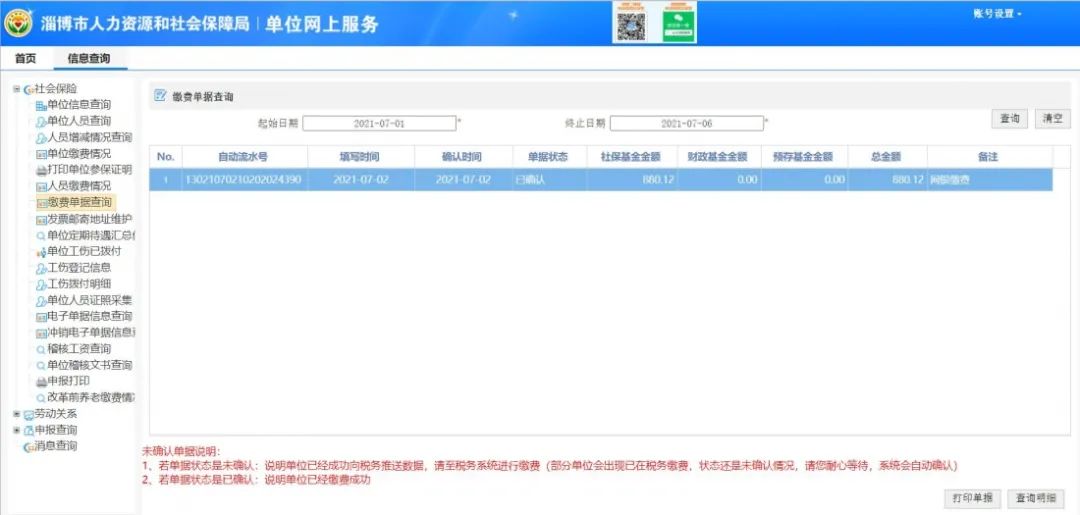Click the 880.12 value under 总金额

(x=887, y=180)
